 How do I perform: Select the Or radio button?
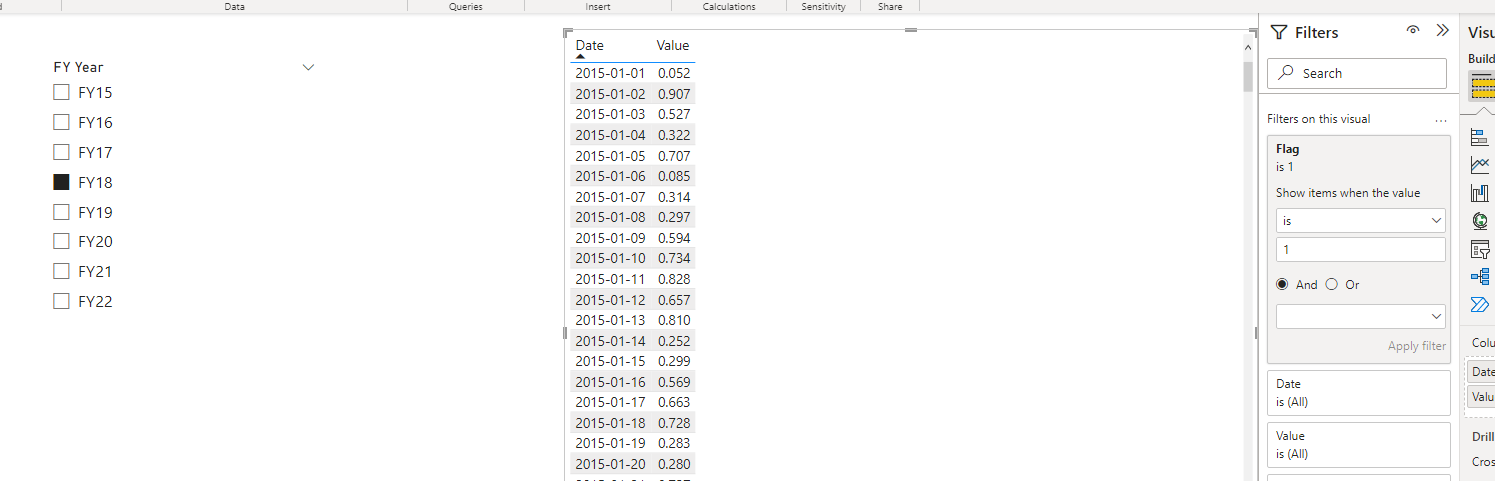click(1331, 285)
